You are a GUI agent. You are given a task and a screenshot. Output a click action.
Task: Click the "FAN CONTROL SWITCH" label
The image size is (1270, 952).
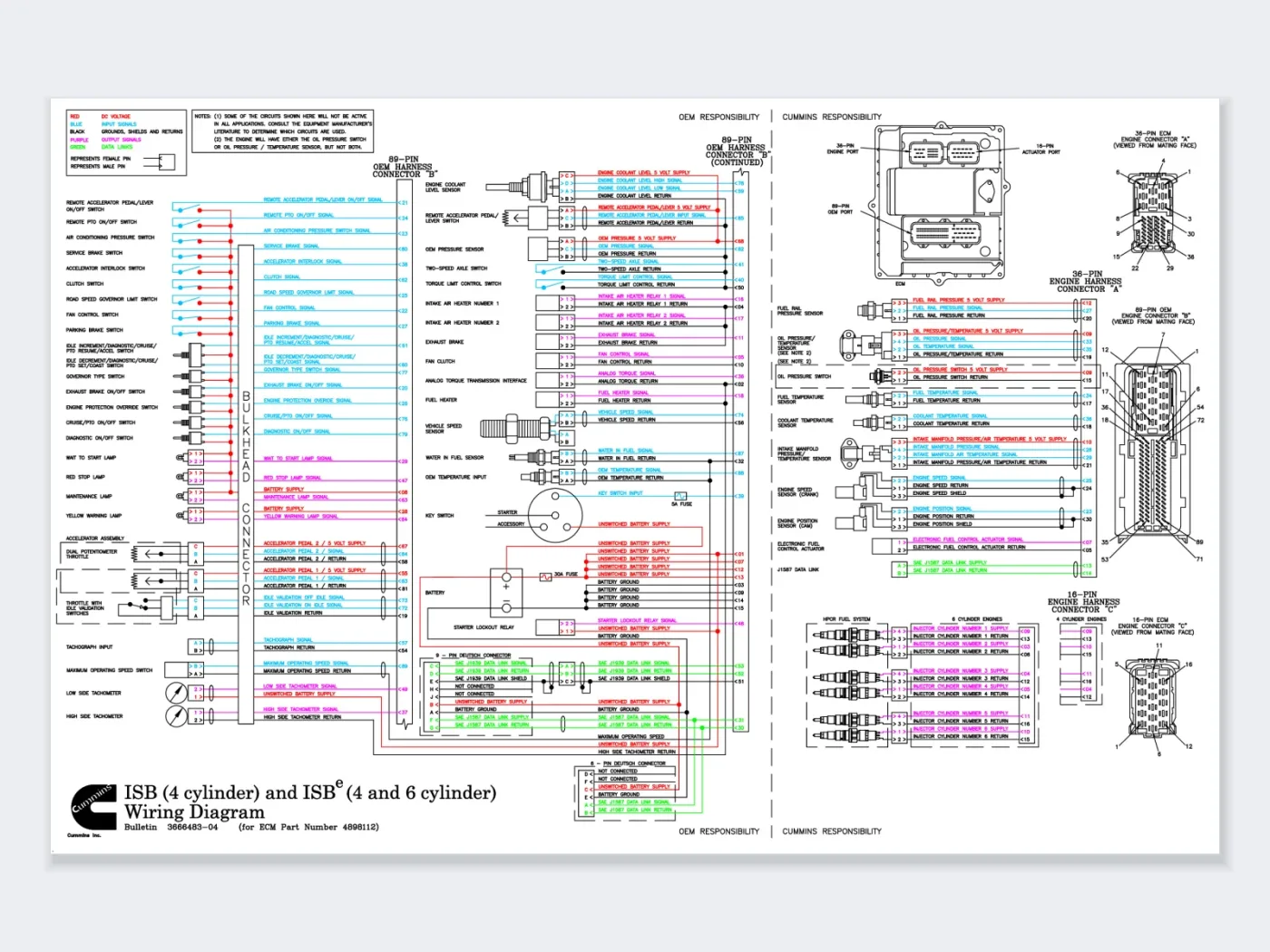92,315
